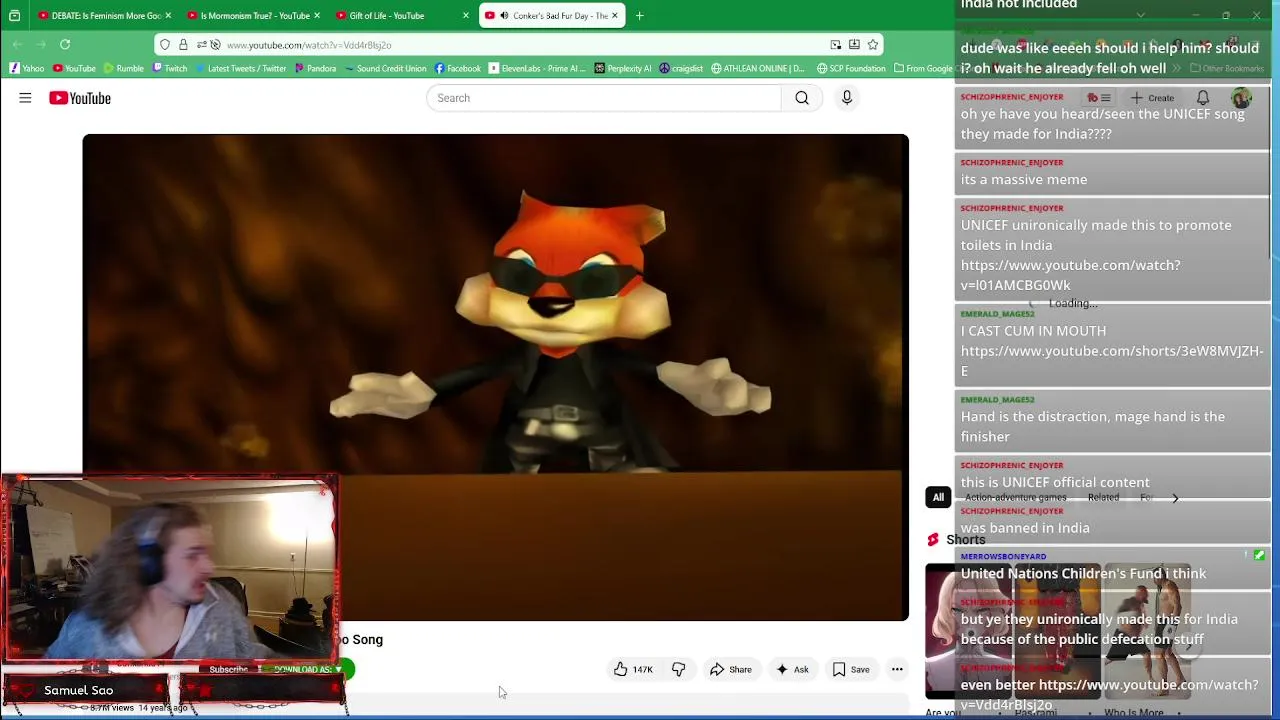Mute the playing Conker's tab audio icon
This screenshot has width=1280, height=720.
click(x=503, y=15)
